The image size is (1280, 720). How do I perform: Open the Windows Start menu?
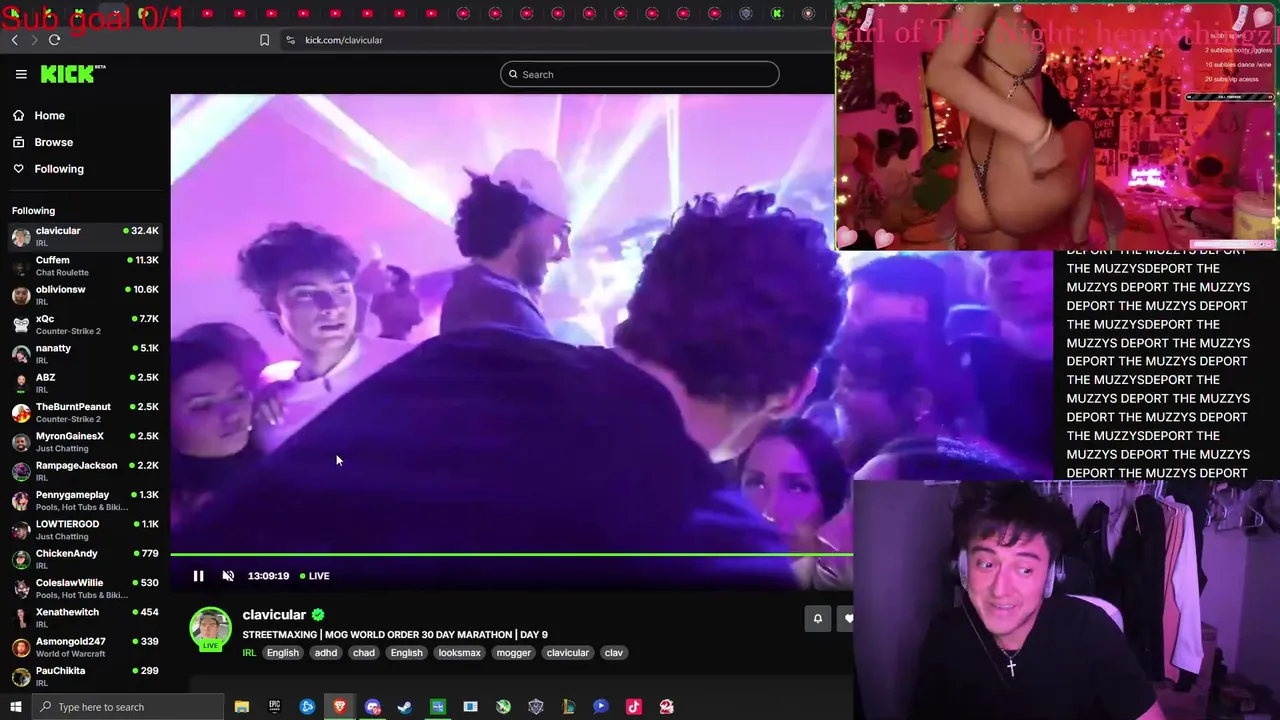click(x=14, y=707)
